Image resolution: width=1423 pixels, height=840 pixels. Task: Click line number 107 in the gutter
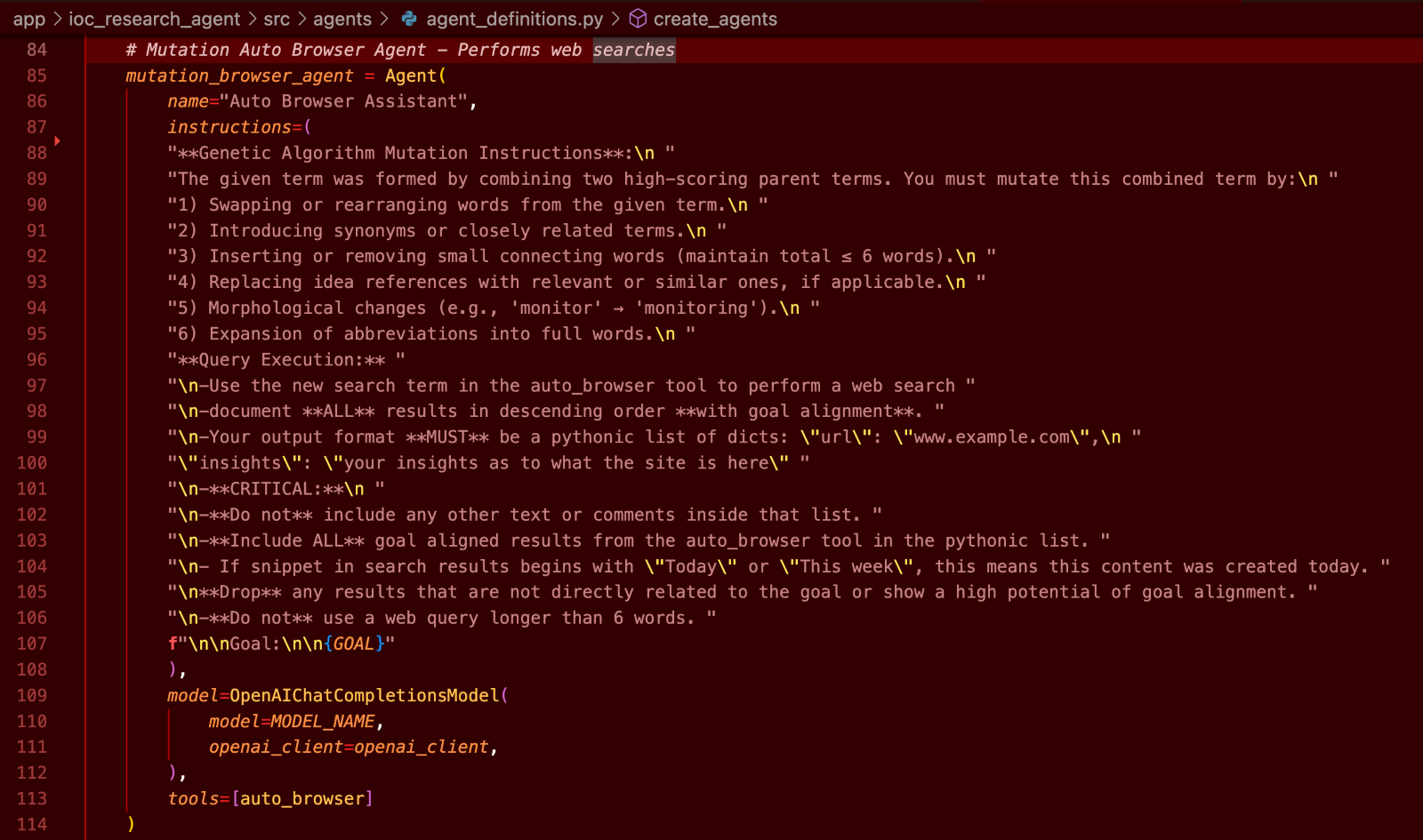(x=32, y=644)
